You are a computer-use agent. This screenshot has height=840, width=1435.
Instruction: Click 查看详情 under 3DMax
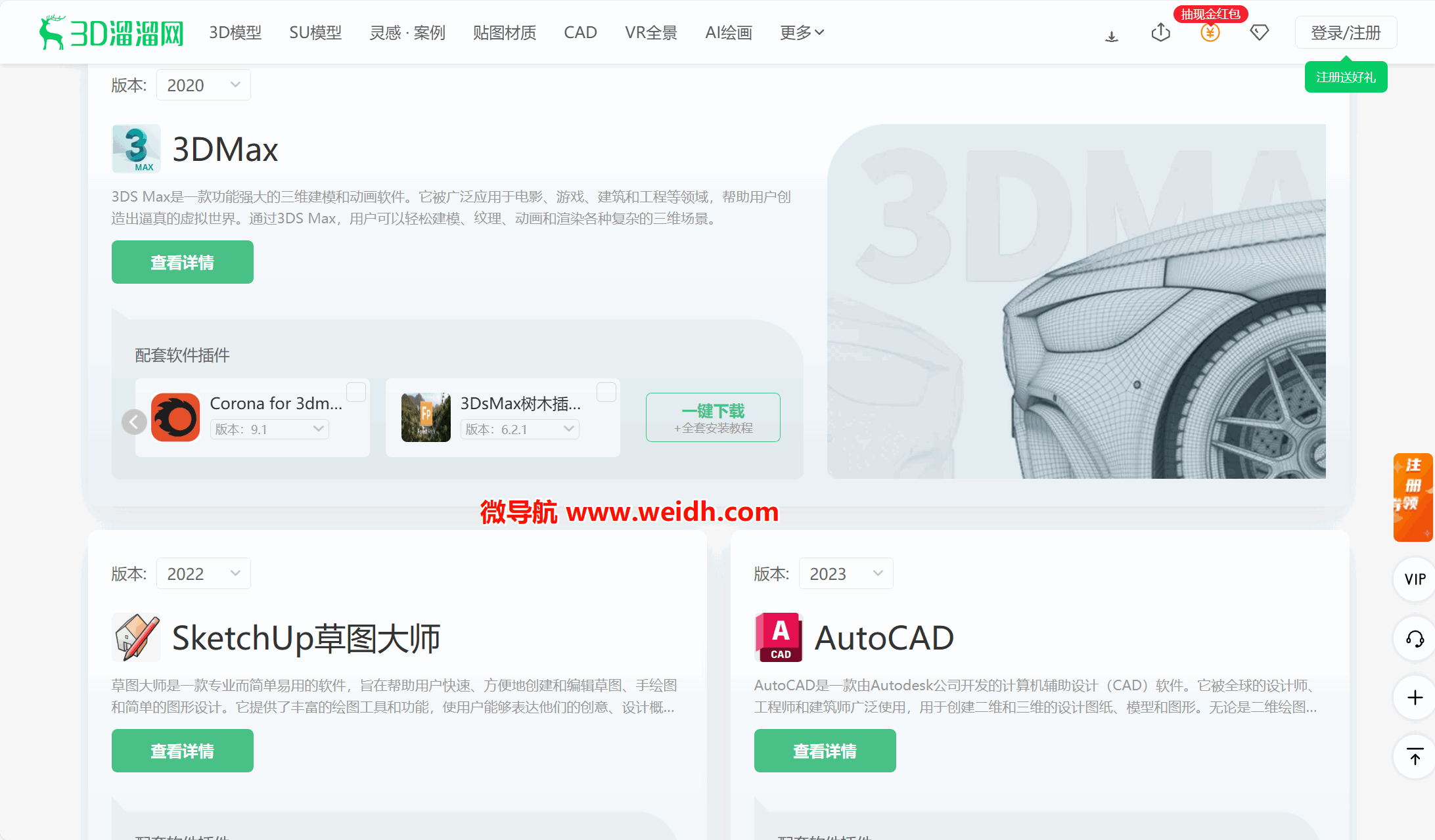(x=183, y=262)
